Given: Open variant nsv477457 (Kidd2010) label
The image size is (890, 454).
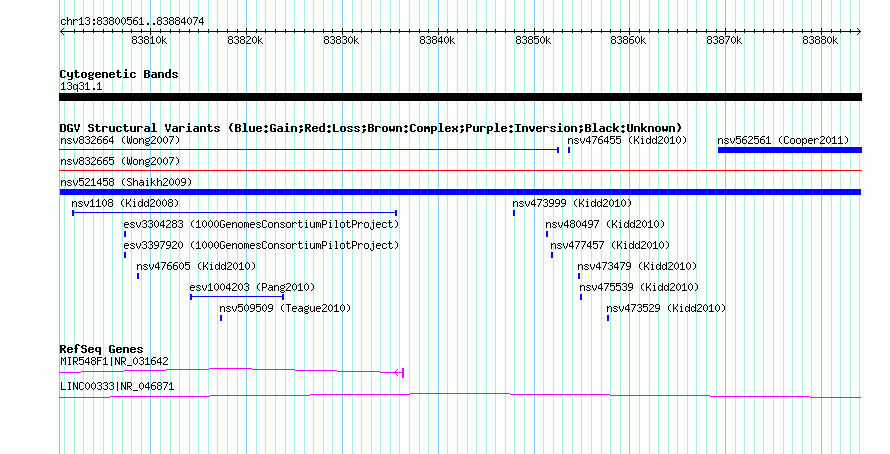Looking at the screenshot, I should point(610,245).
